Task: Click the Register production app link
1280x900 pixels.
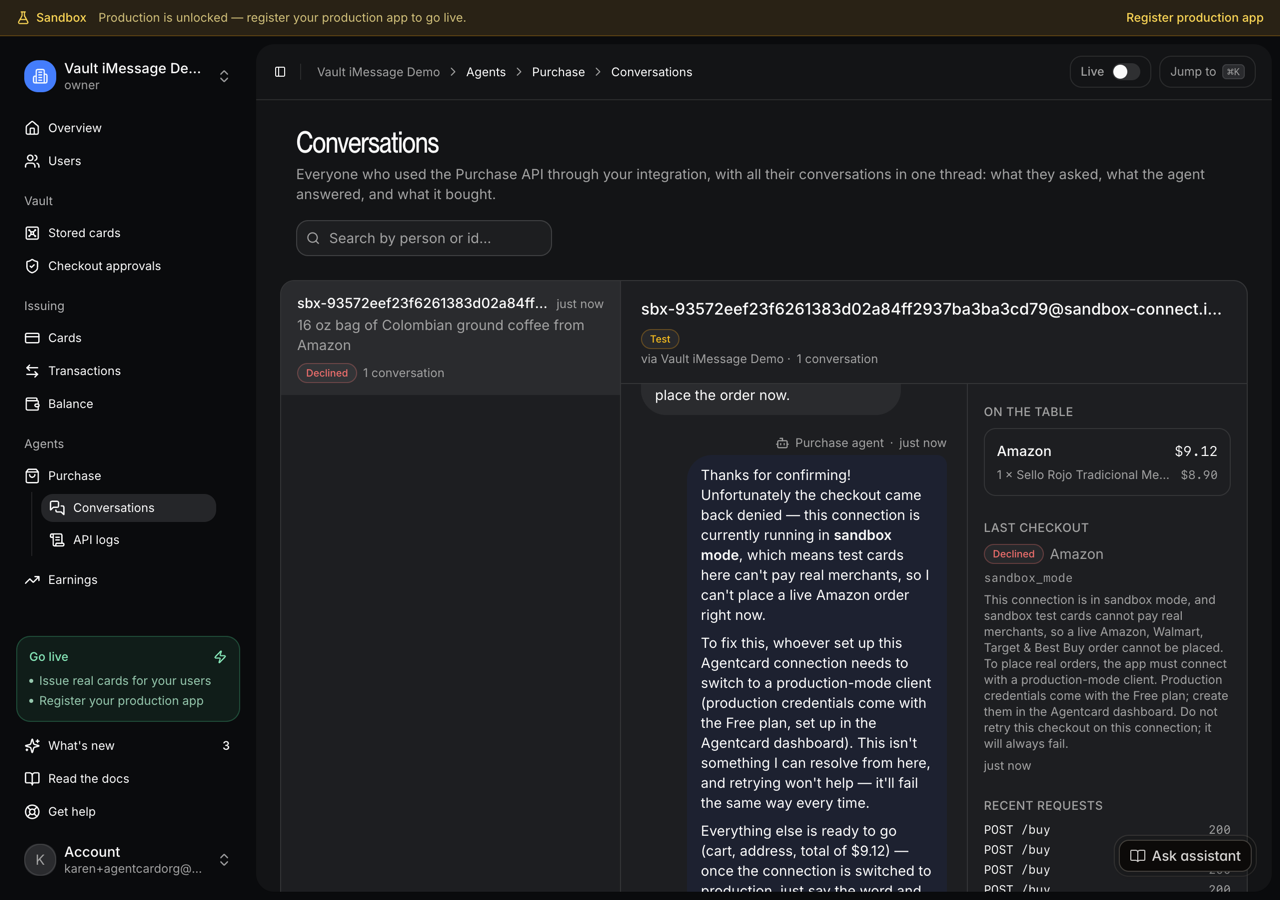Action: point(1195,18)
